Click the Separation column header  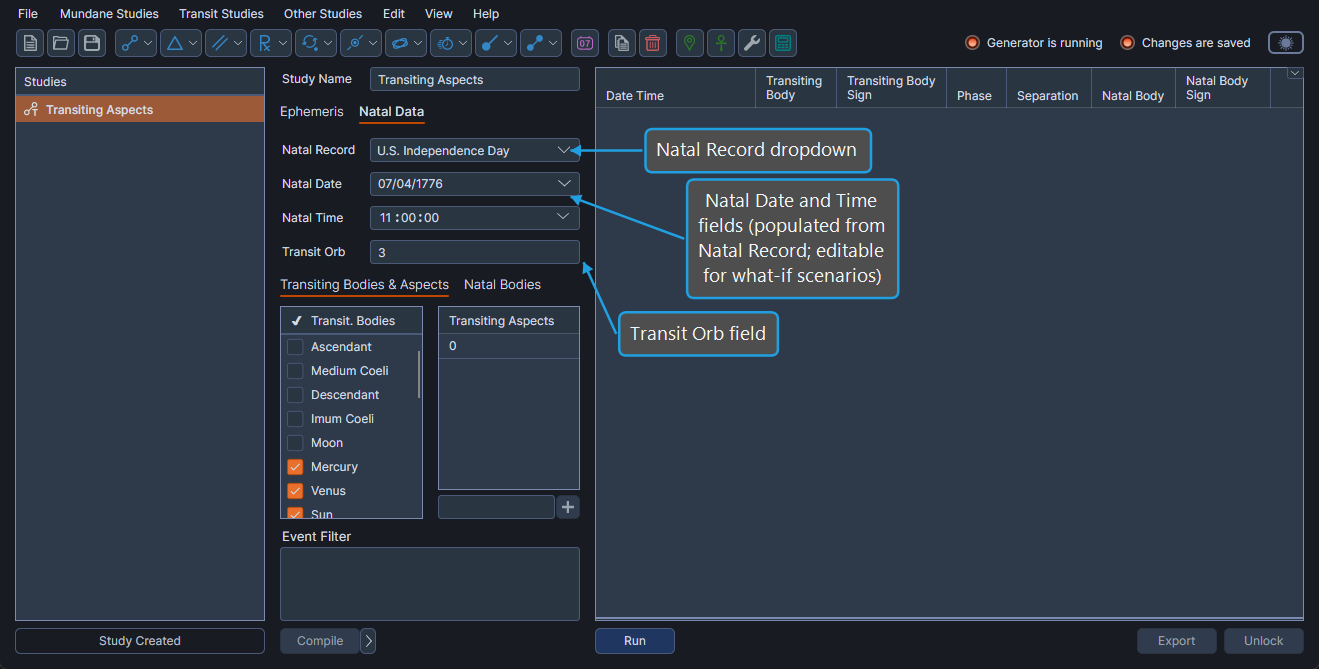point(1048,87)
